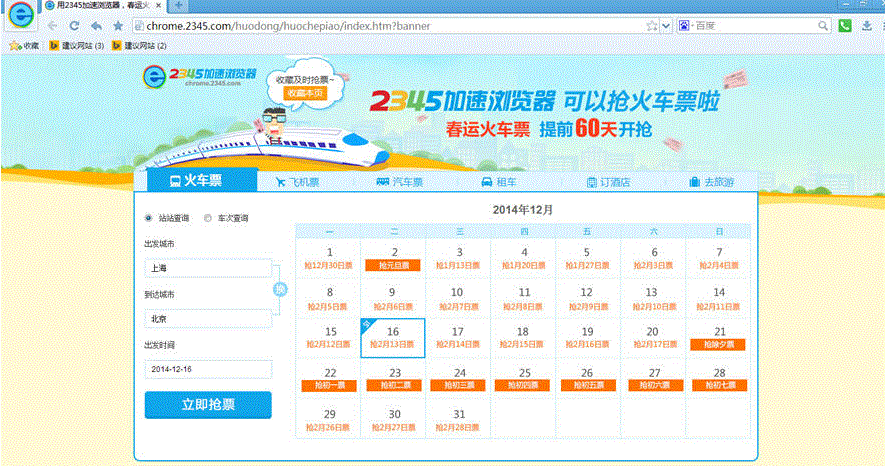
Task: Click the 抢初六票 badge on day 27
Action: point(656,385)
